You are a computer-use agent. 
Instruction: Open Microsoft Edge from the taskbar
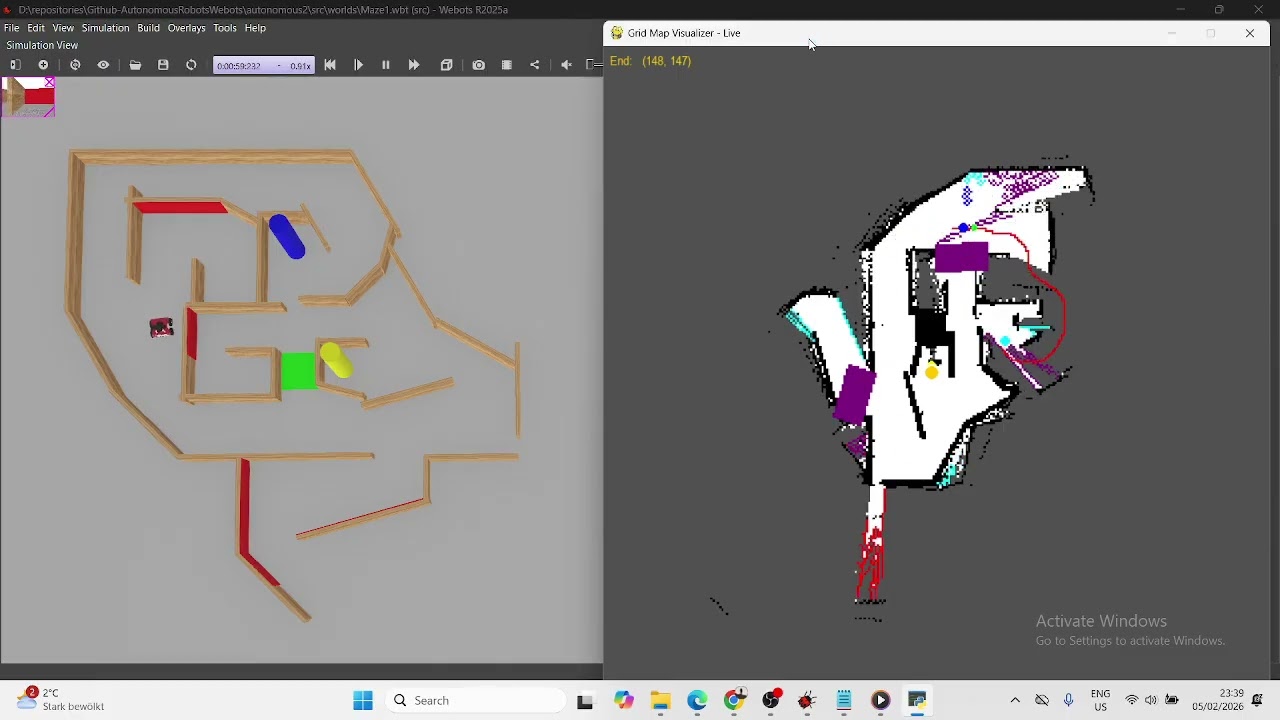[697, 701]
